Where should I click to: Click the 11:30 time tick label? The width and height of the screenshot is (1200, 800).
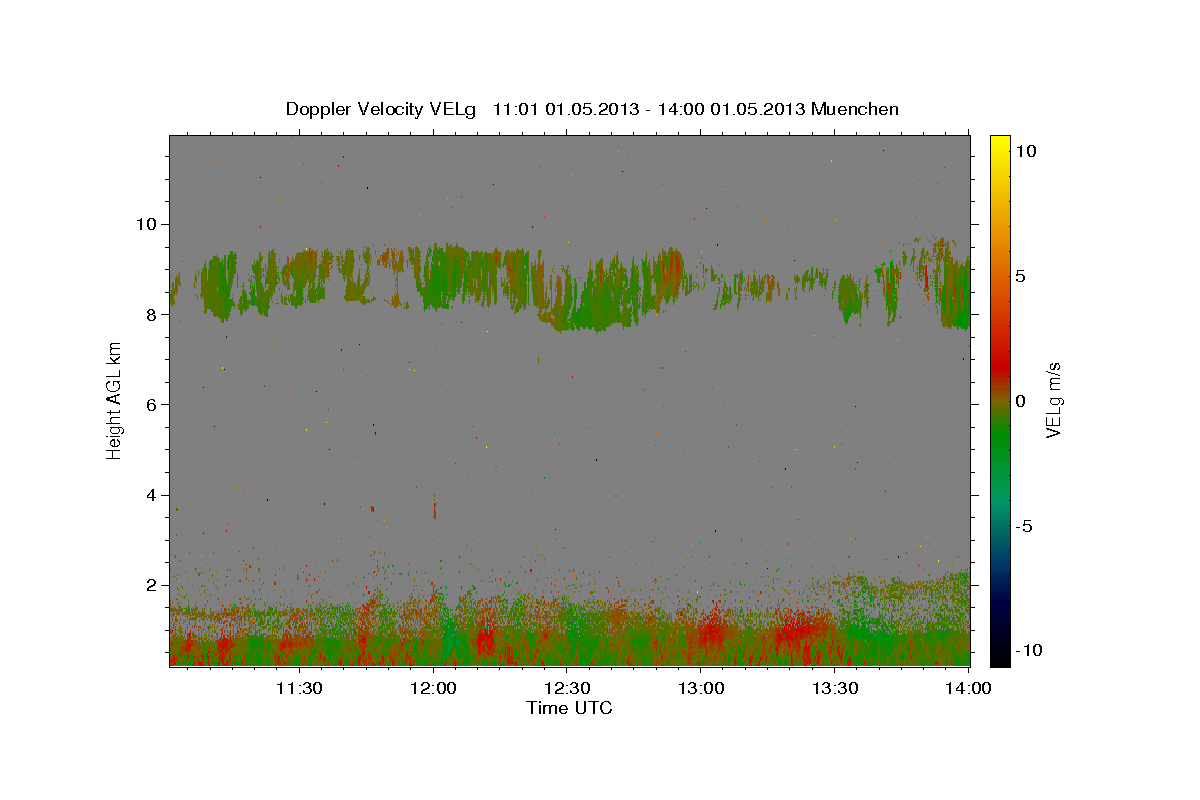299,688
